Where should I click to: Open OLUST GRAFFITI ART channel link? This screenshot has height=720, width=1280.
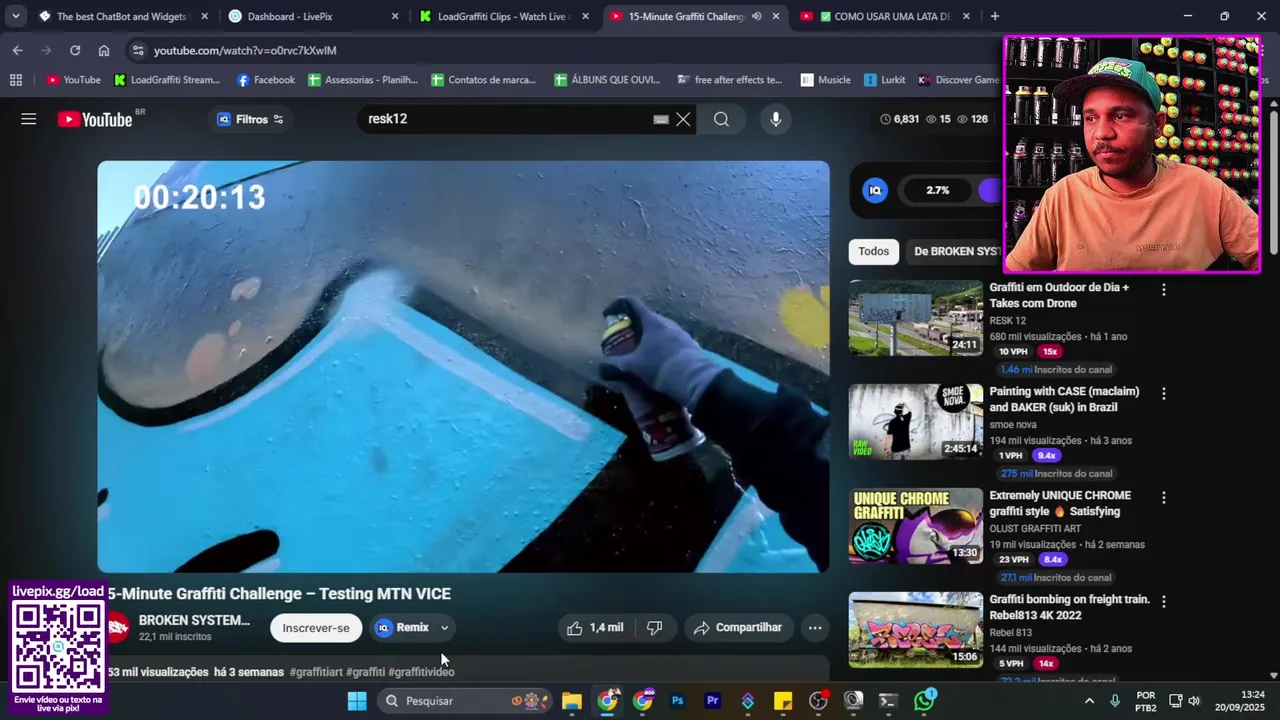click(x=1035, y=528)
